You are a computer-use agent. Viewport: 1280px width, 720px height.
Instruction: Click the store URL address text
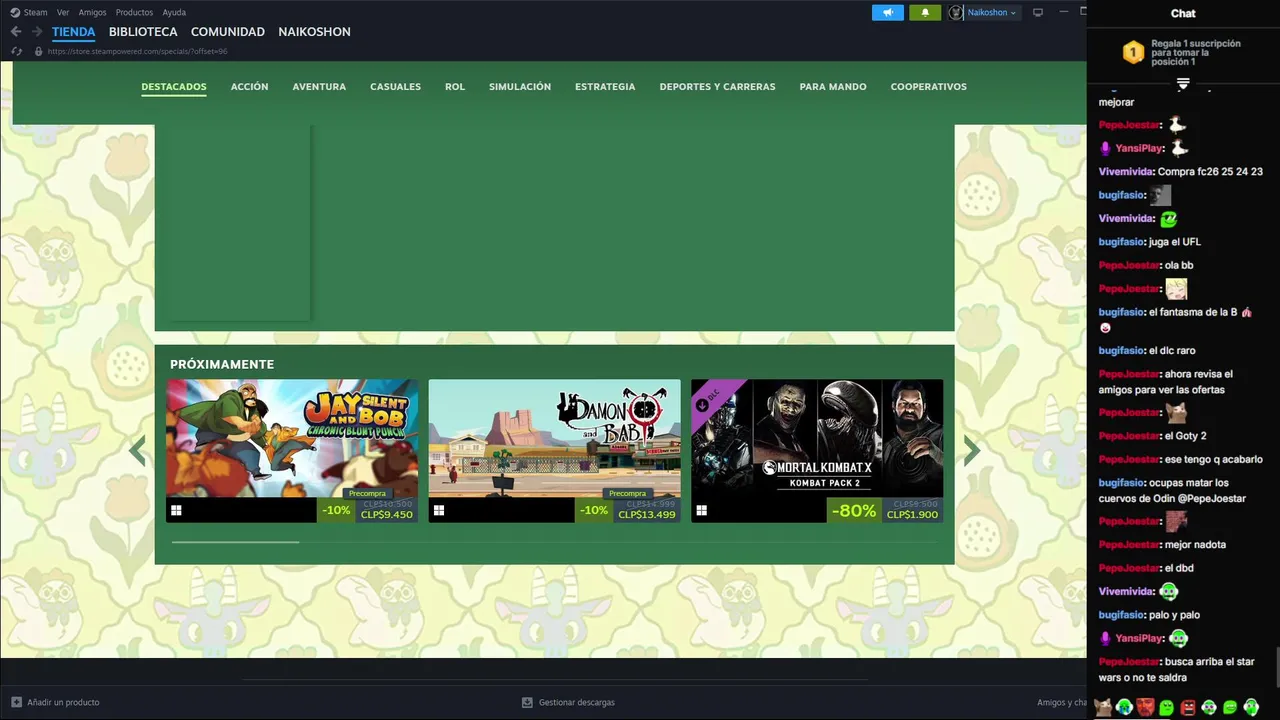(x=137, y=51)
